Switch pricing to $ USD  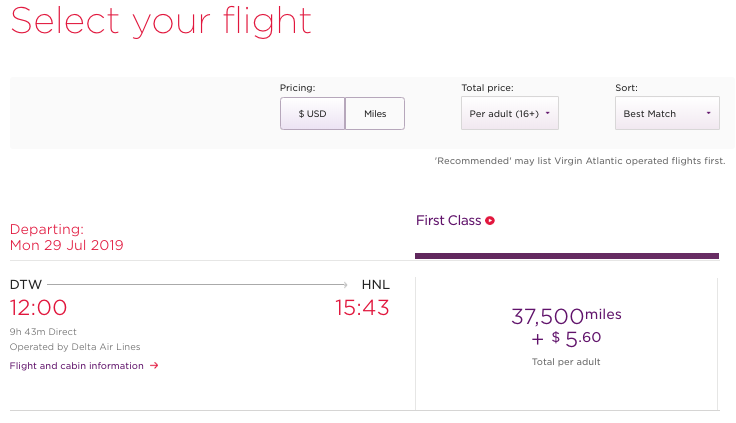tap(313, 114)
